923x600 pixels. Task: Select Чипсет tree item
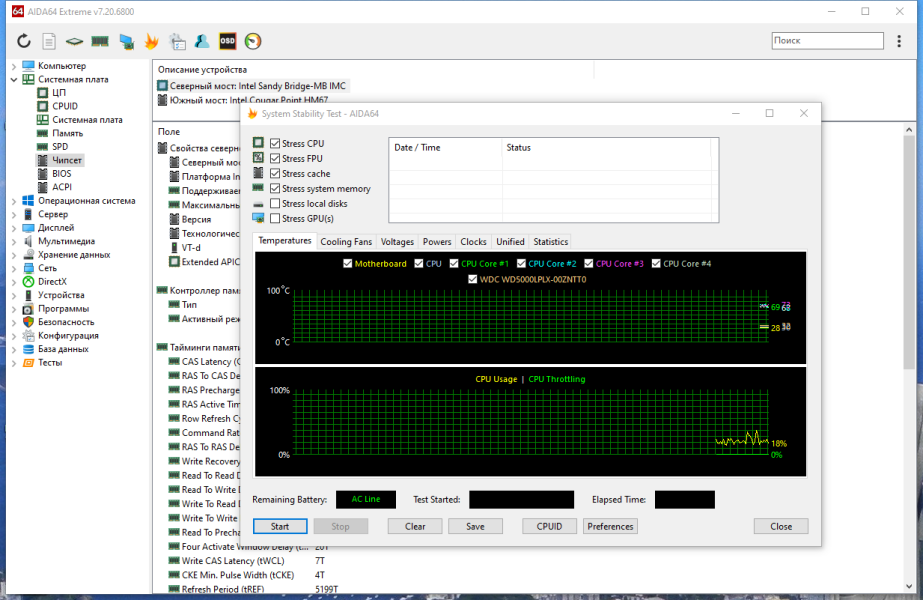point(67,160)
